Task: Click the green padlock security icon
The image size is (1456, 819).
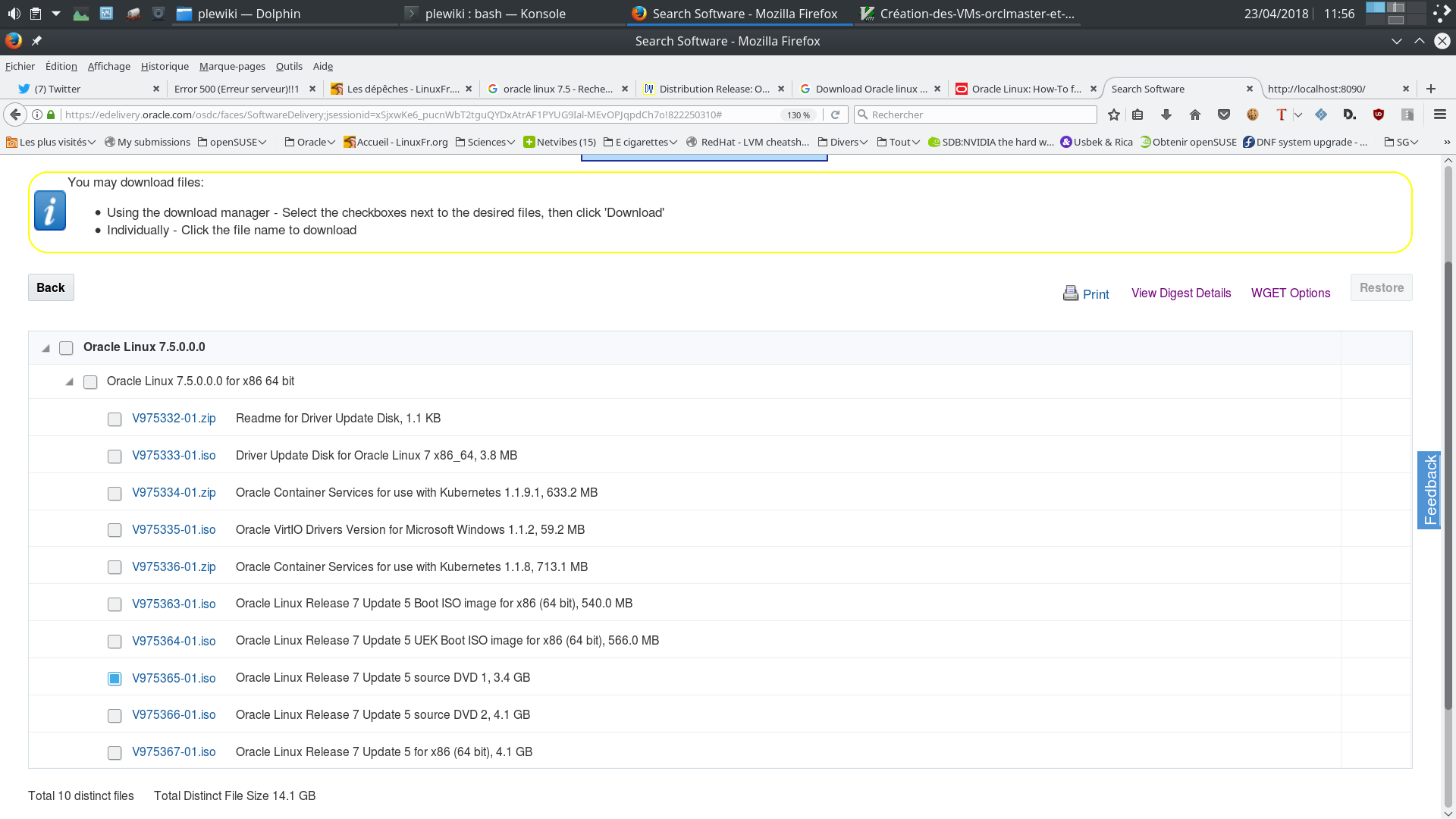Action: [51, 115]
